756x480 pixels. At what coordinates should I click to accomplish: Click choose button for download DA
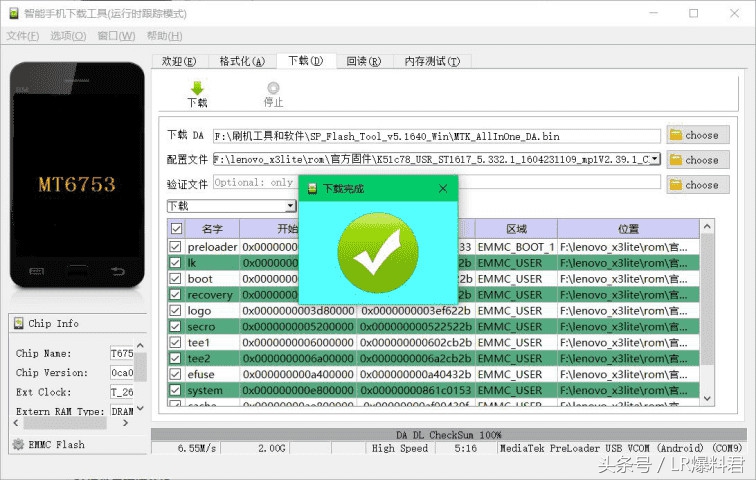pyautogui.click(x=698, y=135)
